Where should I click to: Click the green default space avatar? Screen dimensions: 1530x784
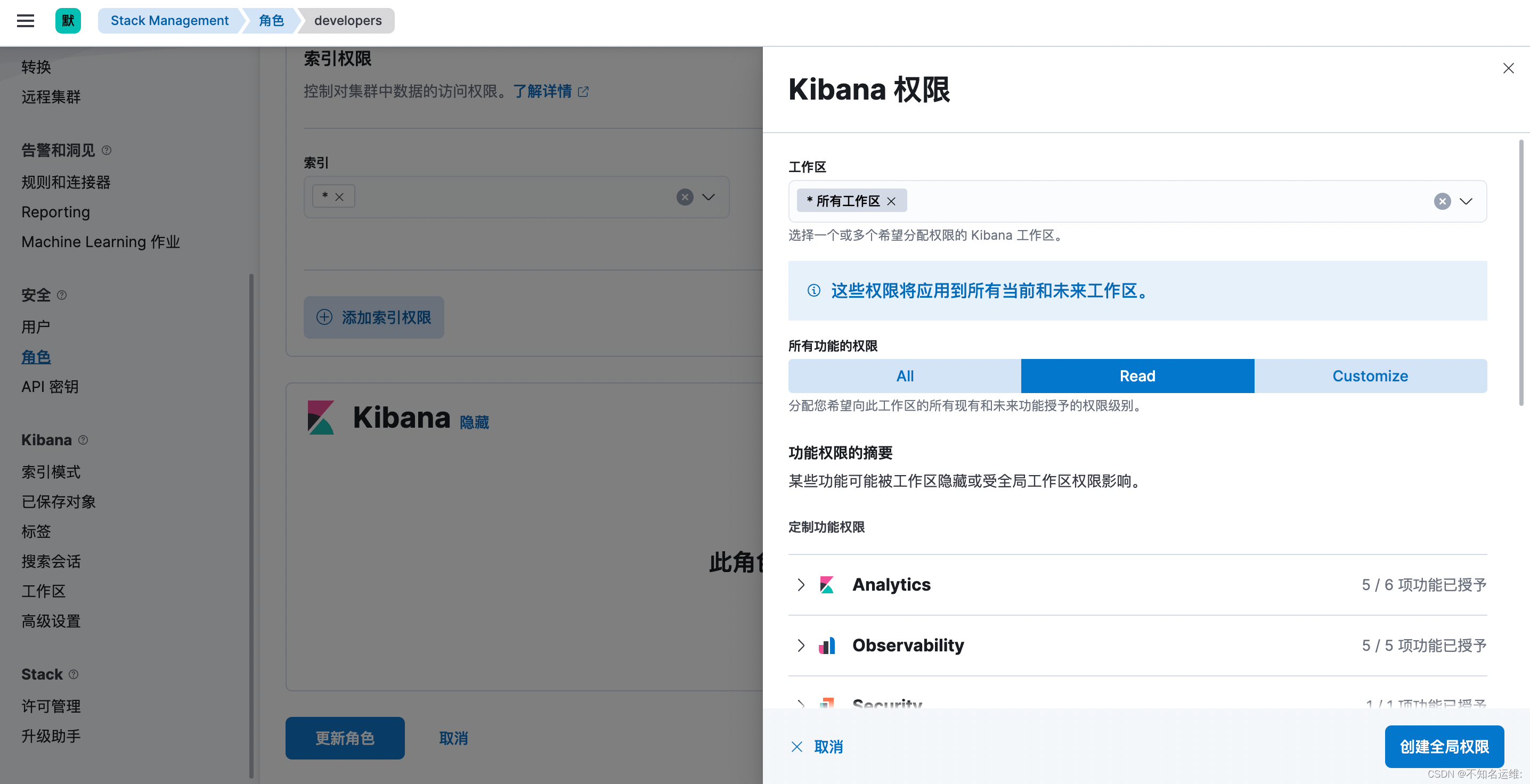point(68,21)
